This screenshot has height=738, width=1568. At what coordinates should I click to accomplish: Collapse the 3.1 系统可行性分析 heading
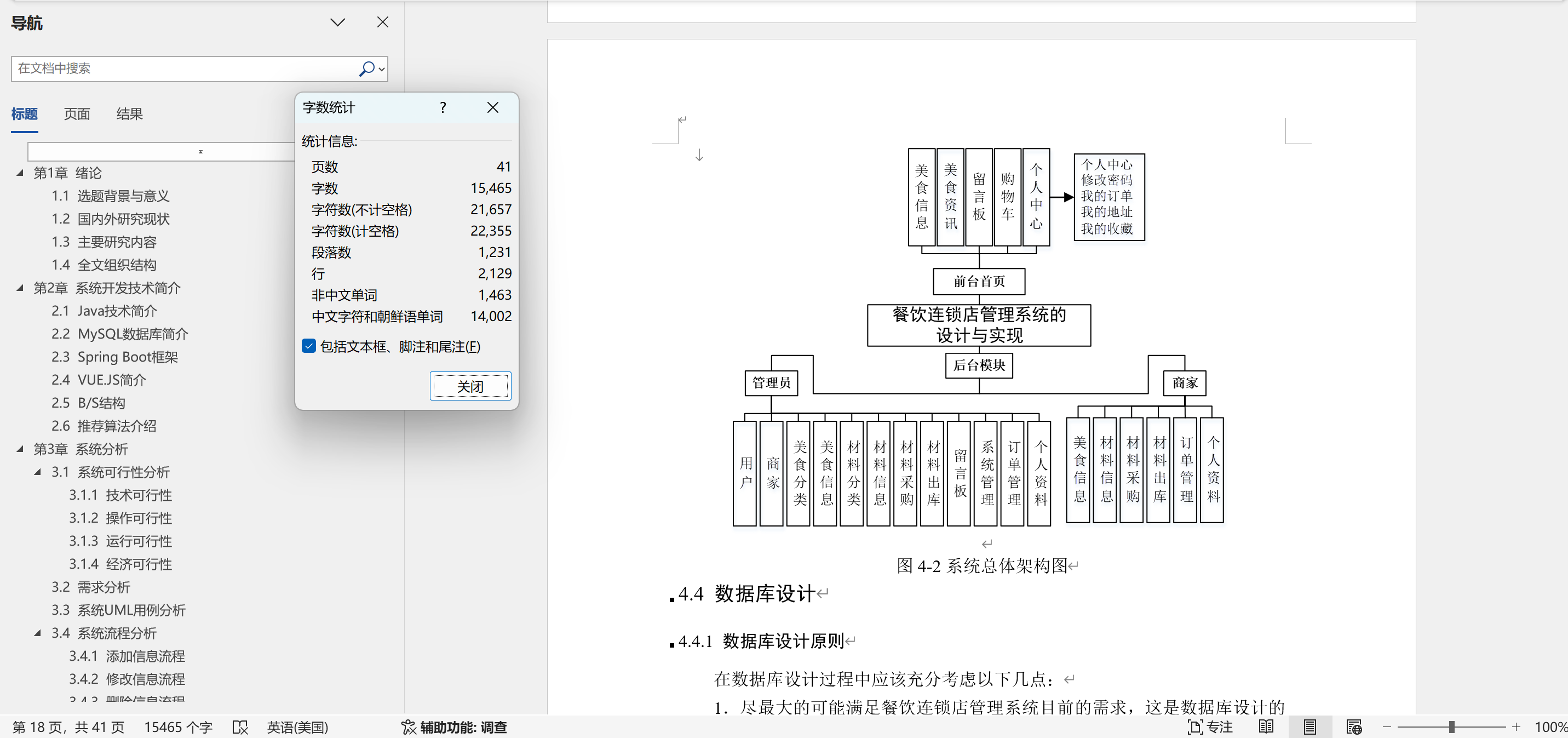coord(38,472)
